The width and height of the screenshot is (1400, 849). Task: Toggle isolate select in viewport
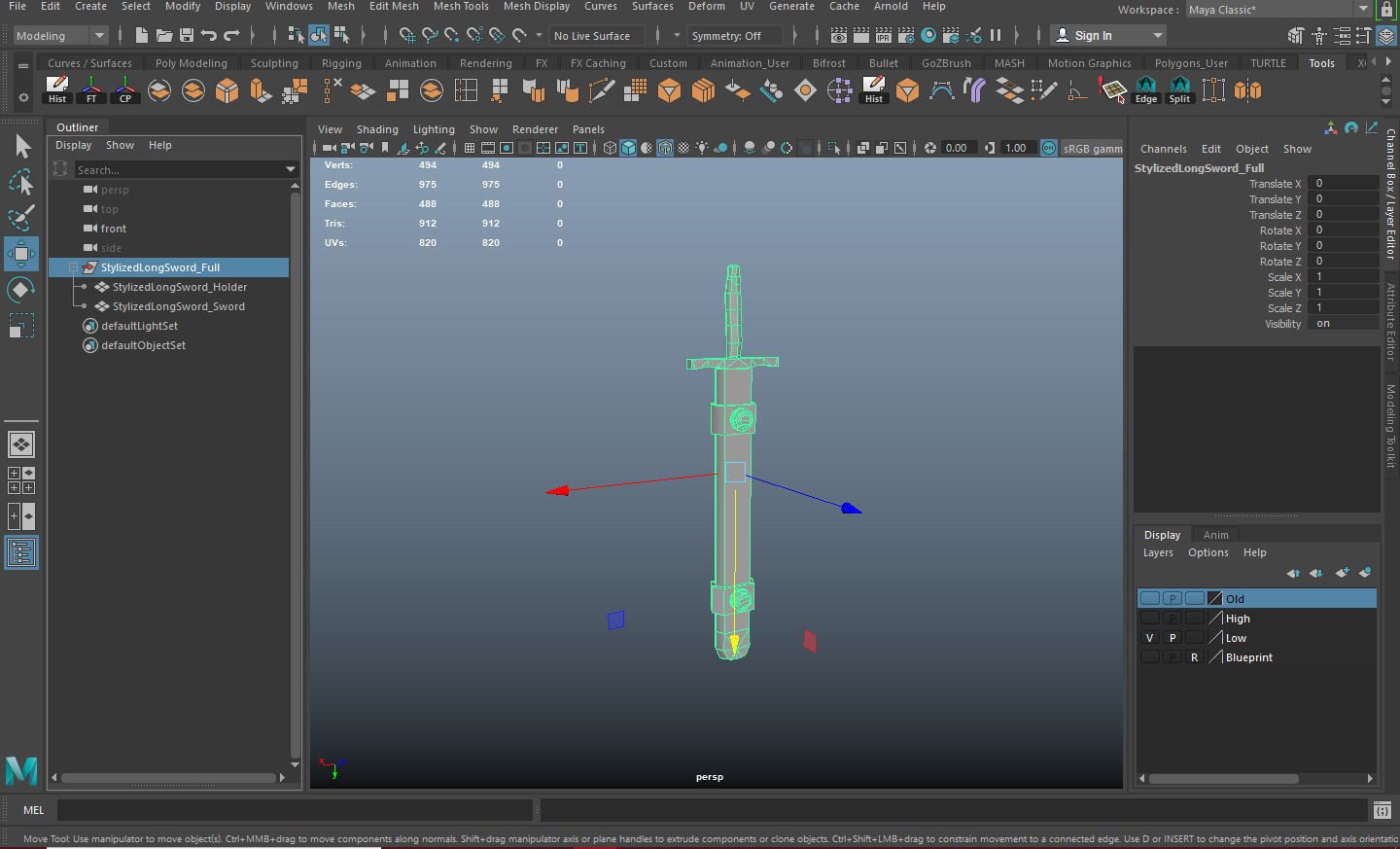point(835,148)
